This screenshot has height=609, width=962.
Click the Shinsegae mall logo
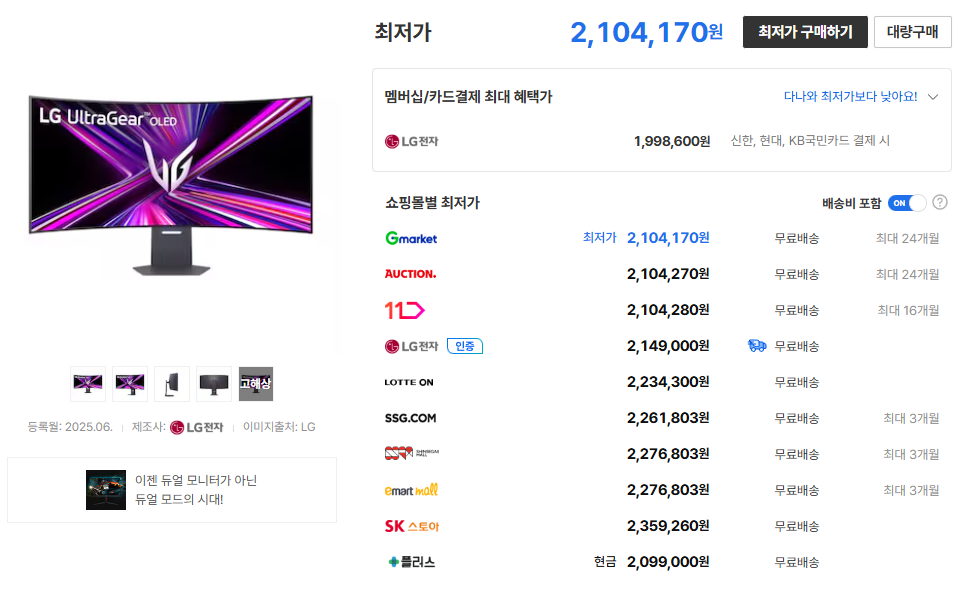pos(411,454)
